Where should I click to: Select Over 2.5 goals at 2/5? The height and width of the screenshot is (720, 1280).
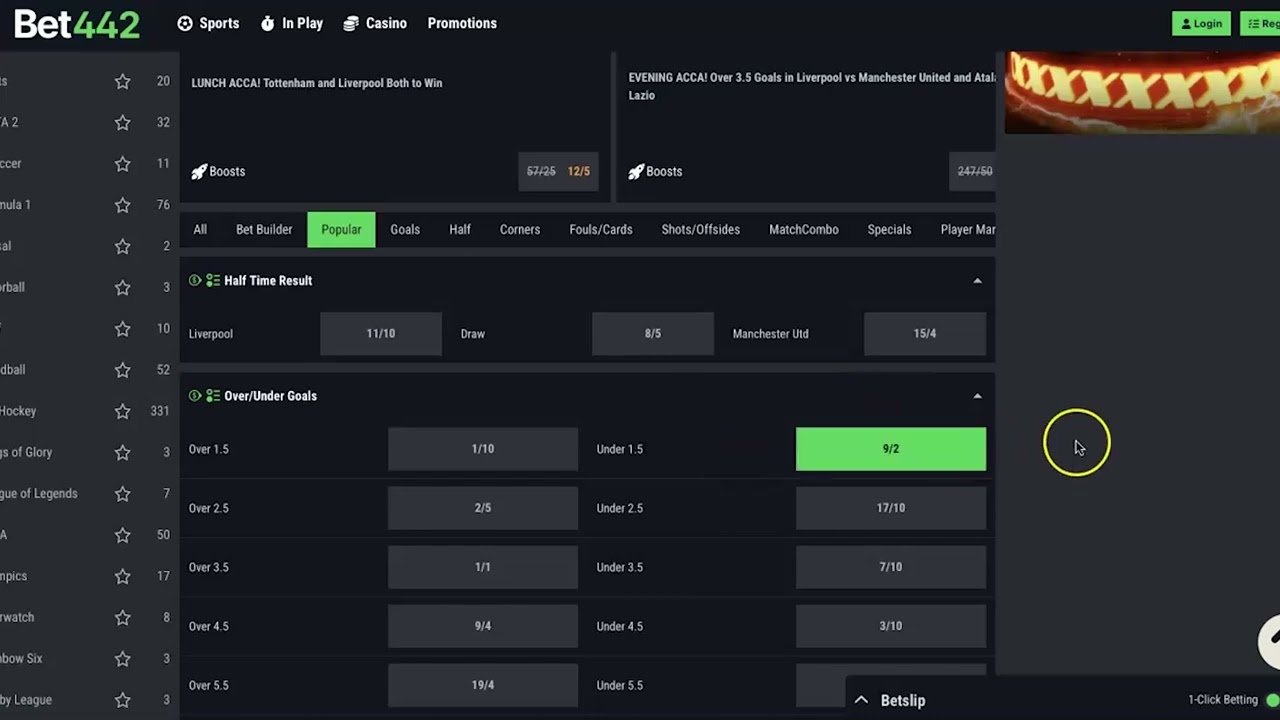pos(483,508)
